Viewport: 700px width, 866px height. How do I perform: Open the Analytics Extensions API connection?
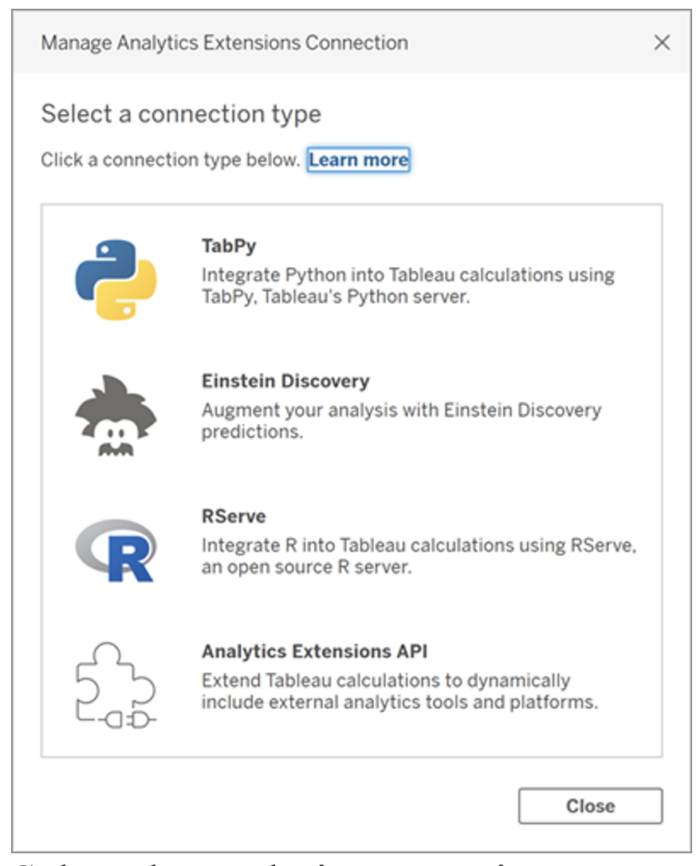coord(350,680)
